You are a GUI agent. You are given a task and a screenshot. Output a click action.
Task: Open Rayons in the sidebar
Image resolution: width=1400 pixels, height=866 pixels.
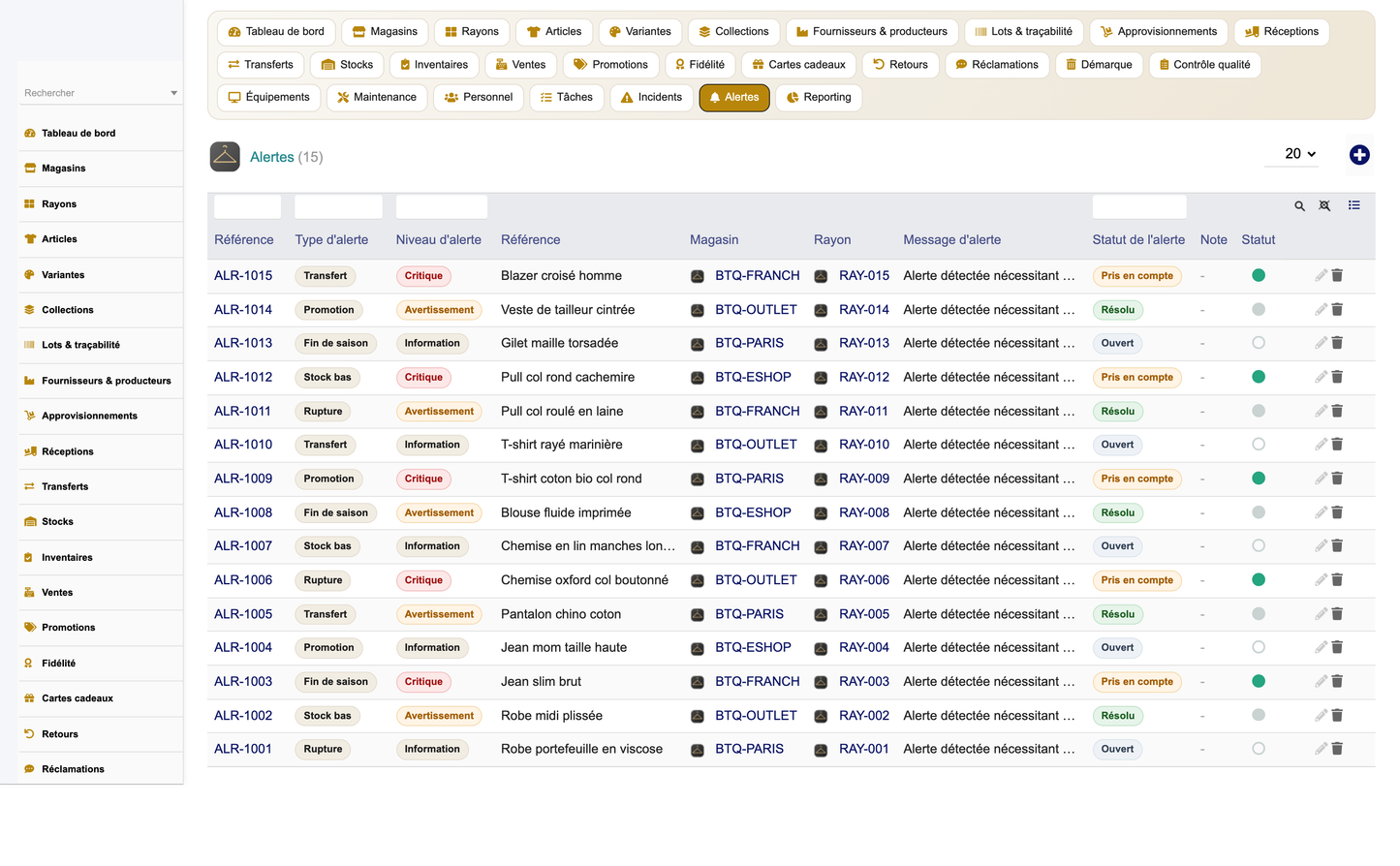59,204
